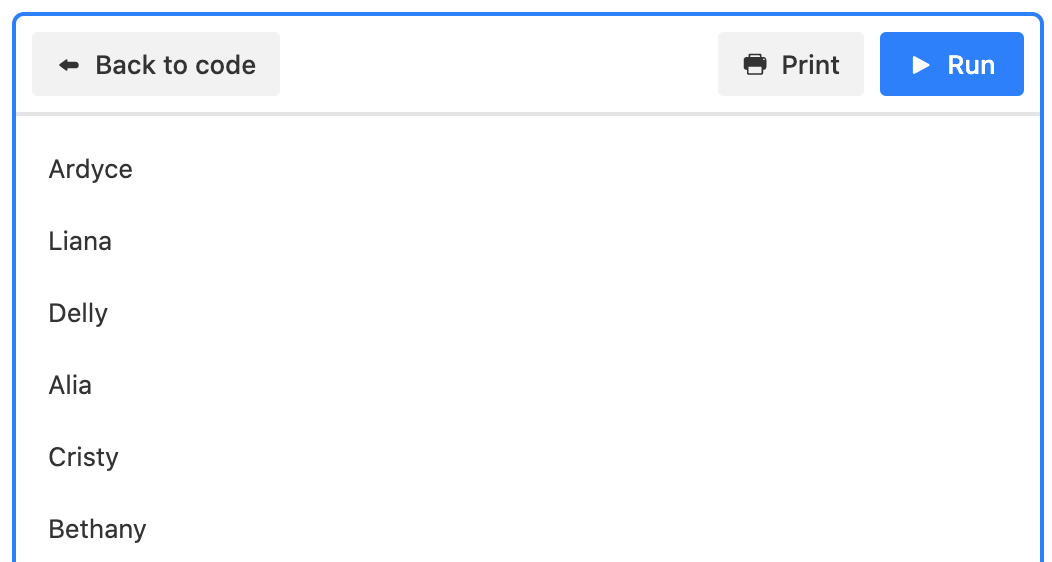Click the name Delly in output
This screenshot has height=562, width=1052.
(78, 314)
